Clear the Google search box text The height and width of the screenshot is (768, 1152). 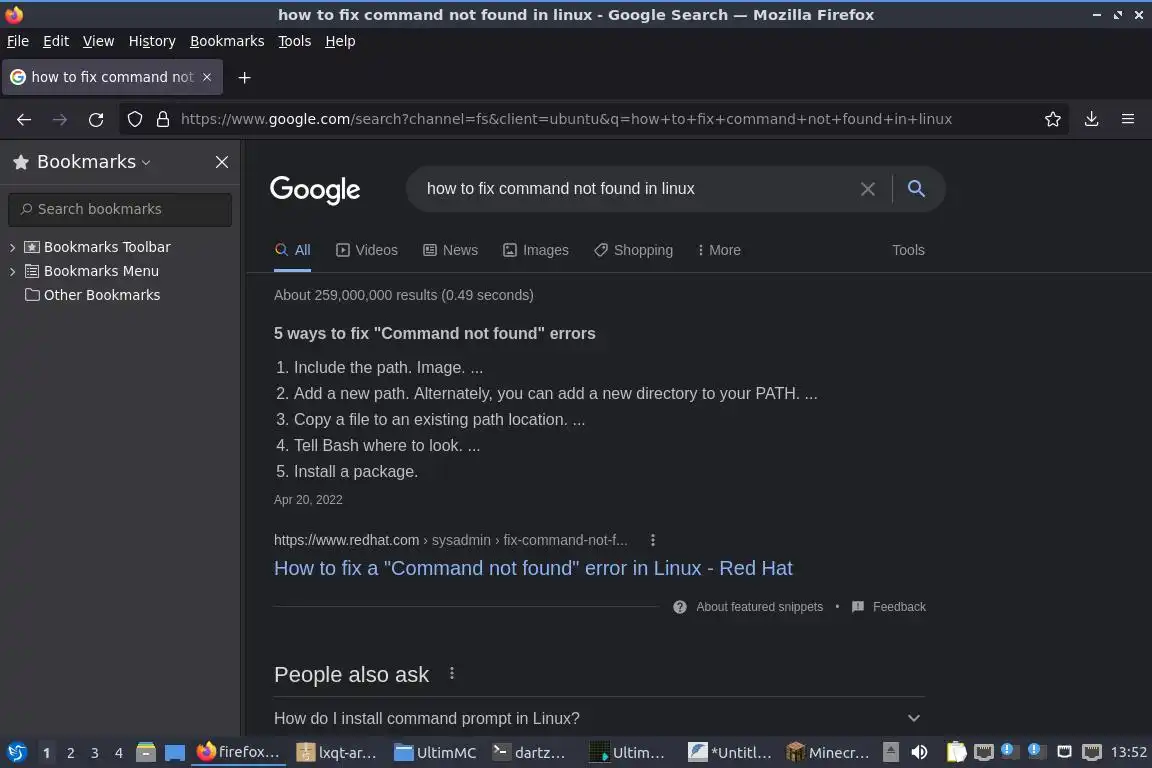coord(868,189)
